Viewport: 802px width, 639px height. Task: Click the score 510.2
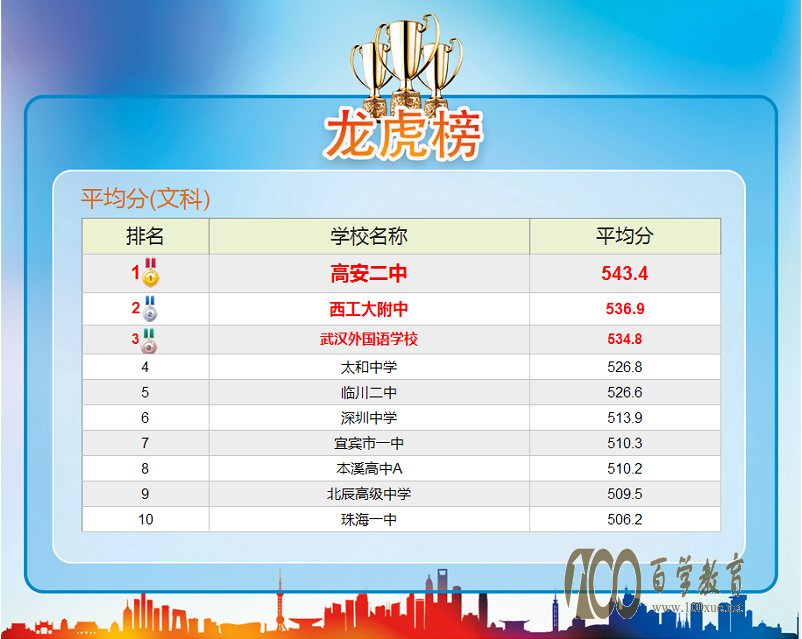point(625,469)
